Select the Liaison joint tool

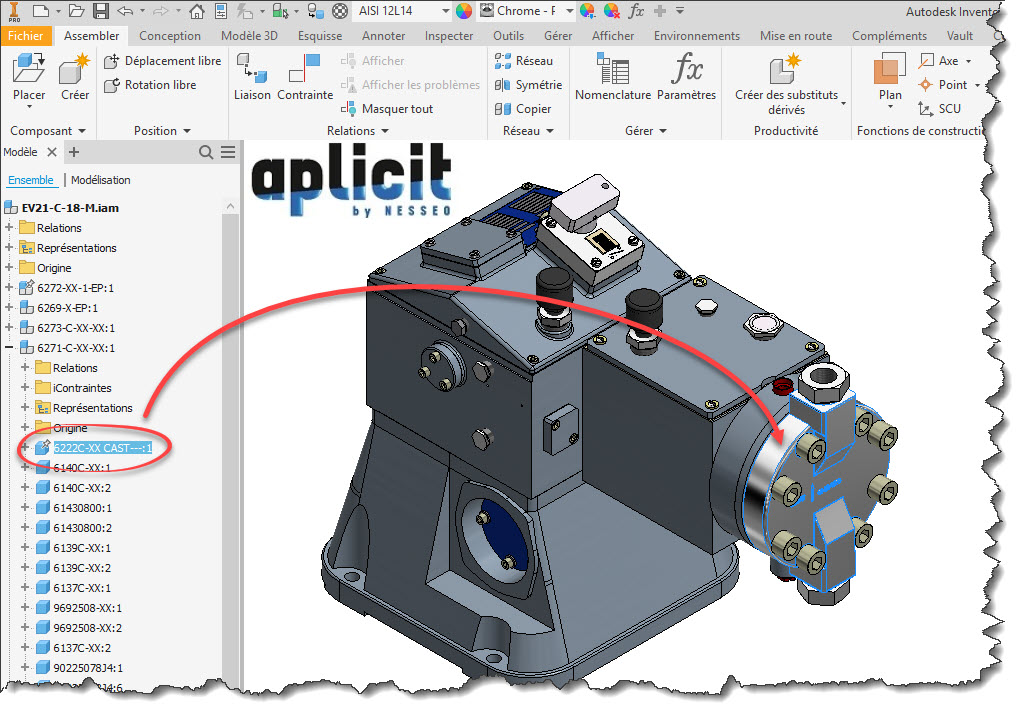252,76
